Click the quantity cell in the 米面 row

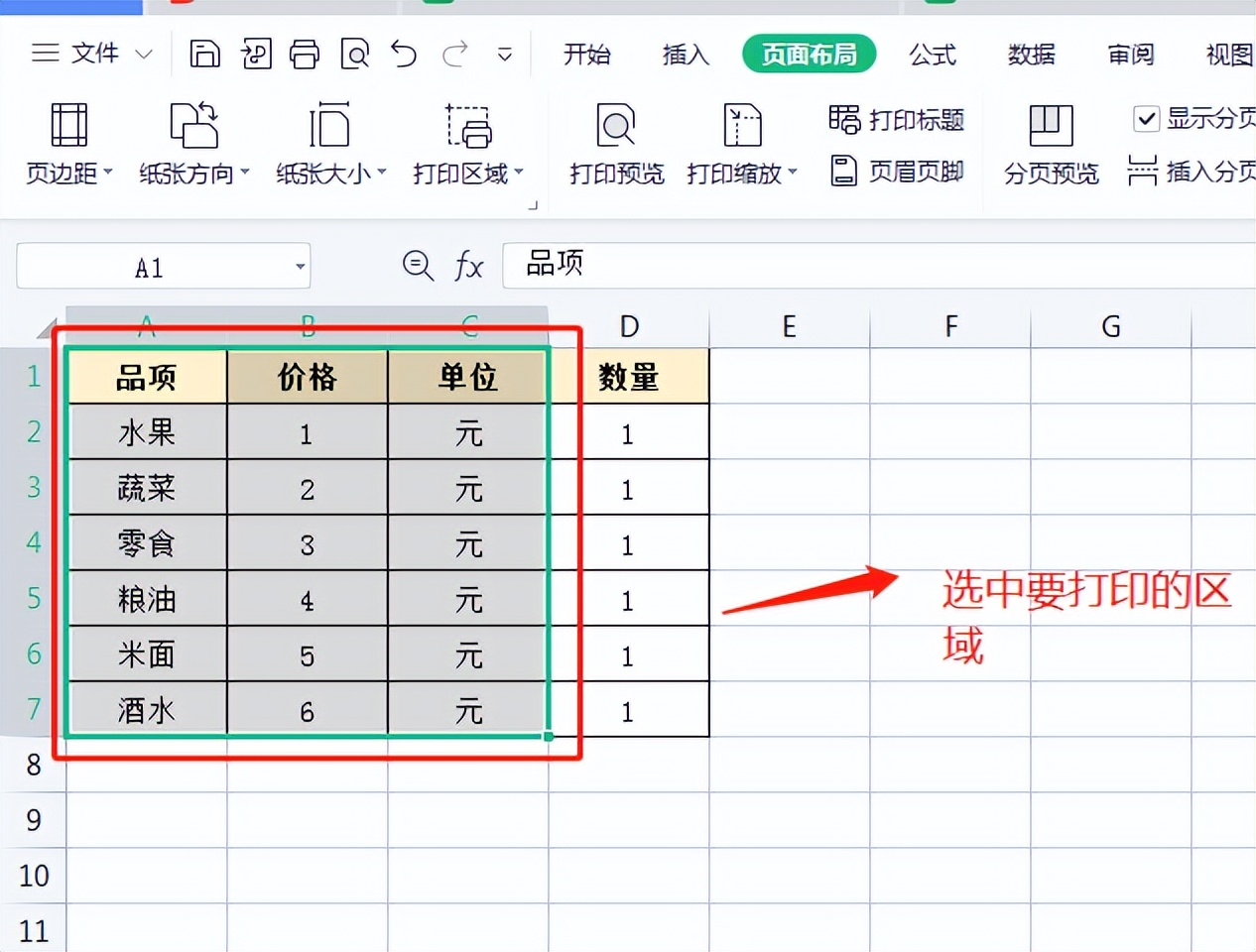[629, 654]
